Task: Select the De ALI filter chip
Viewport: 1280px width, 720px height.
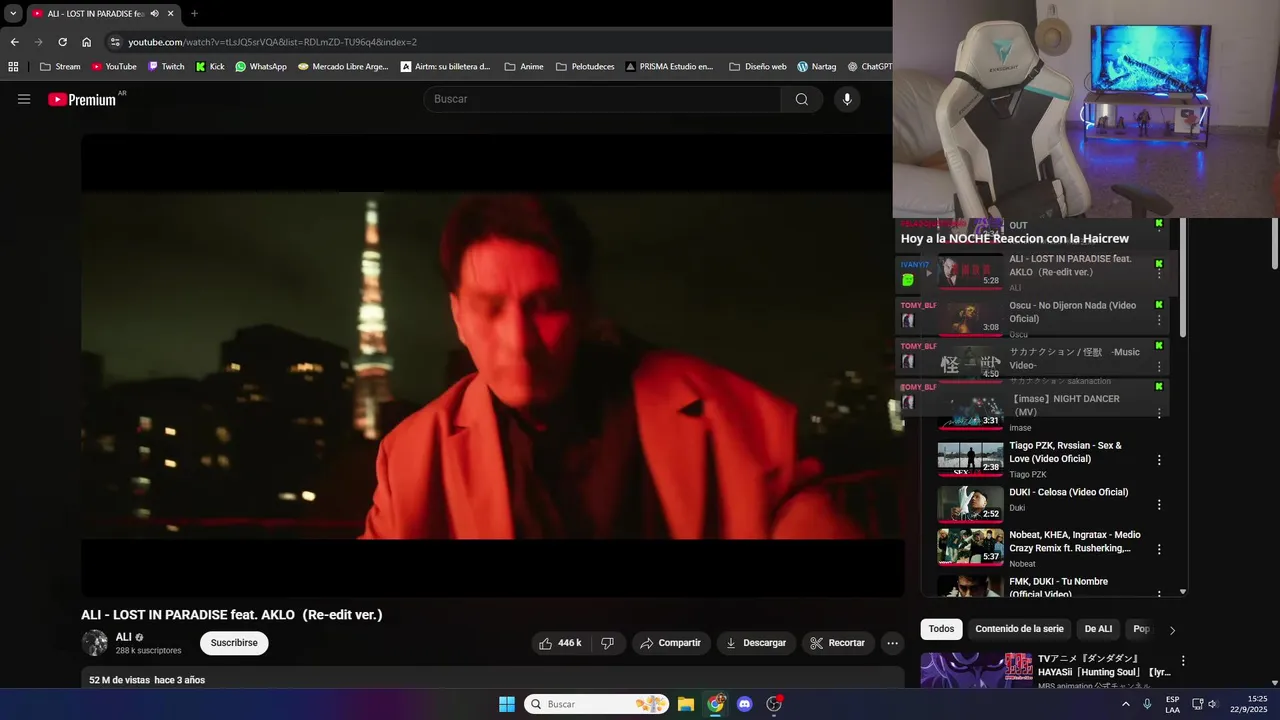Action: 1098,629
